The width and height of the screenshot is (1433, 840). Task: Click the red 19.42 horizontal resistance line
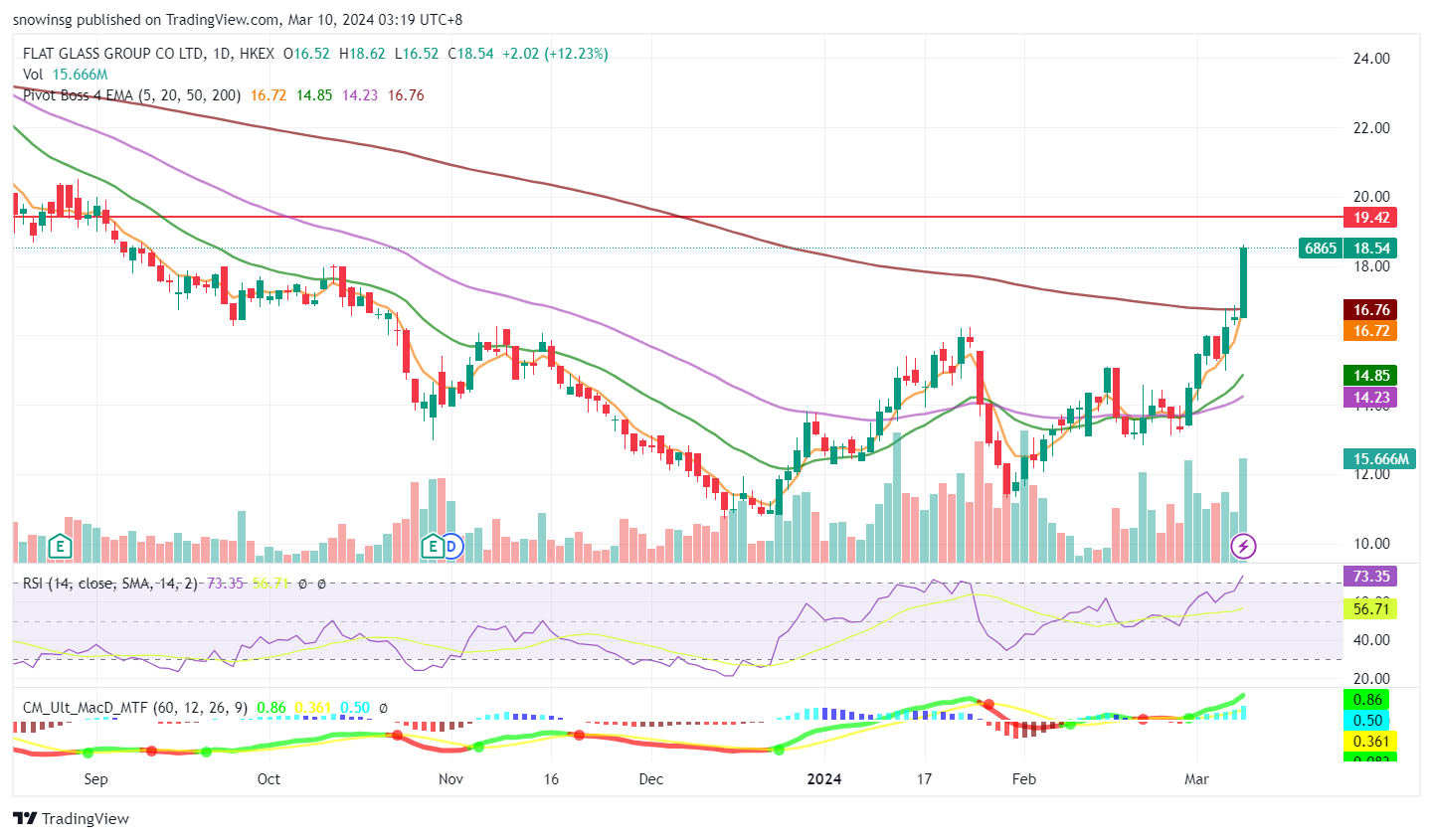click(676, 217)
